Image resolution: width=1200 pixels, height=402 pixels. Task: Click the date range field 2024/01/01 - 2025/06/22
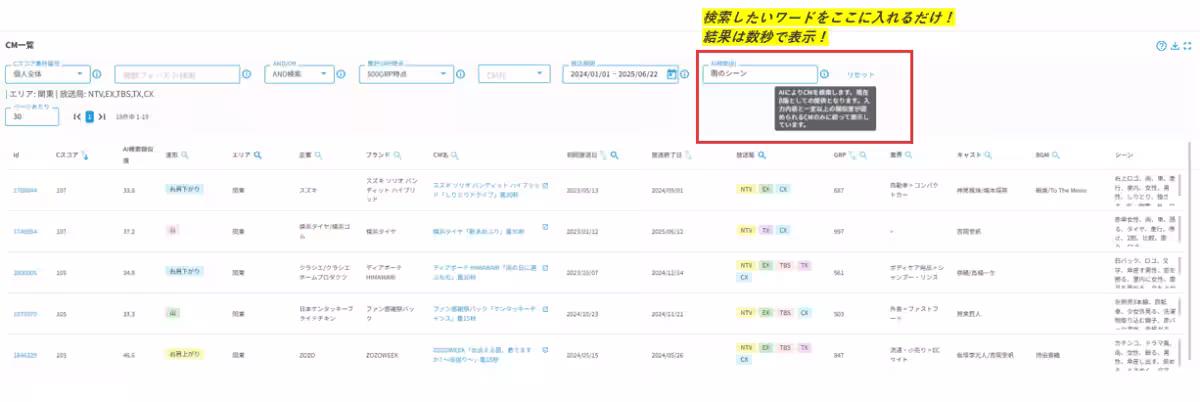coord(621,73)
